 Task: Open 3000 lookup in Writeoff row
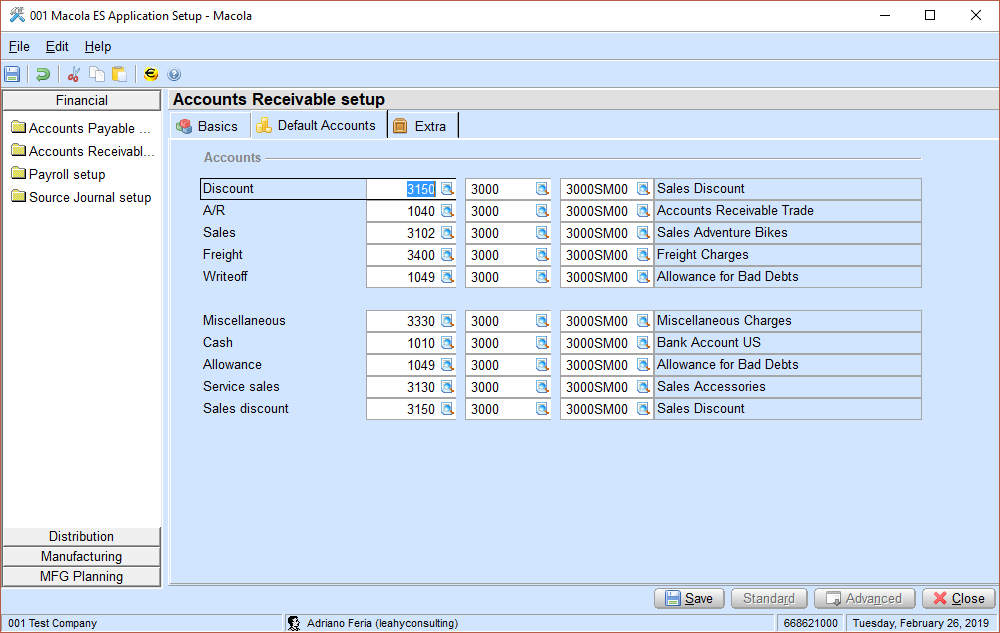click(x=541, y=277)
